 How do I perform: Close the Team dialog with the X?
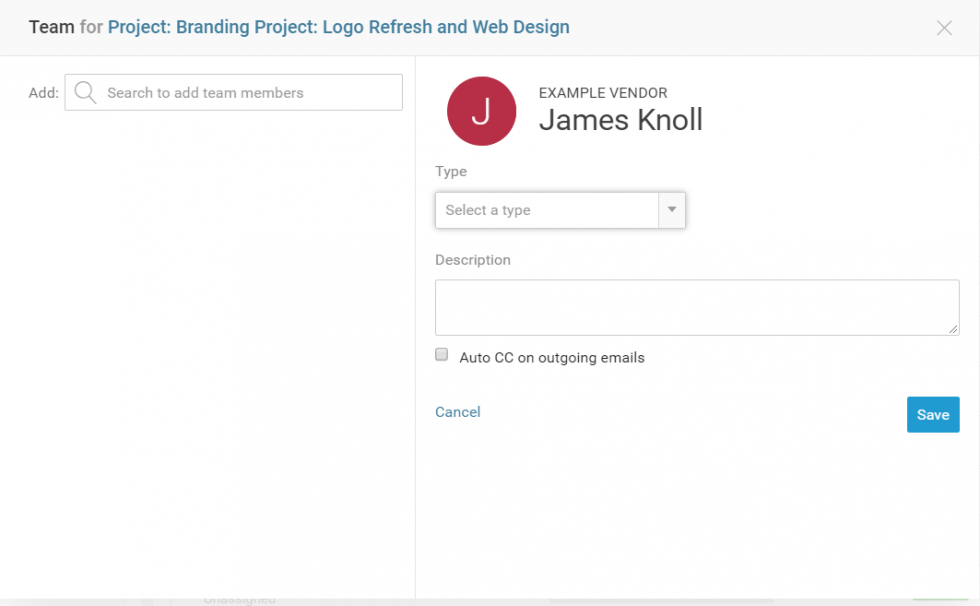pos(944,28)
